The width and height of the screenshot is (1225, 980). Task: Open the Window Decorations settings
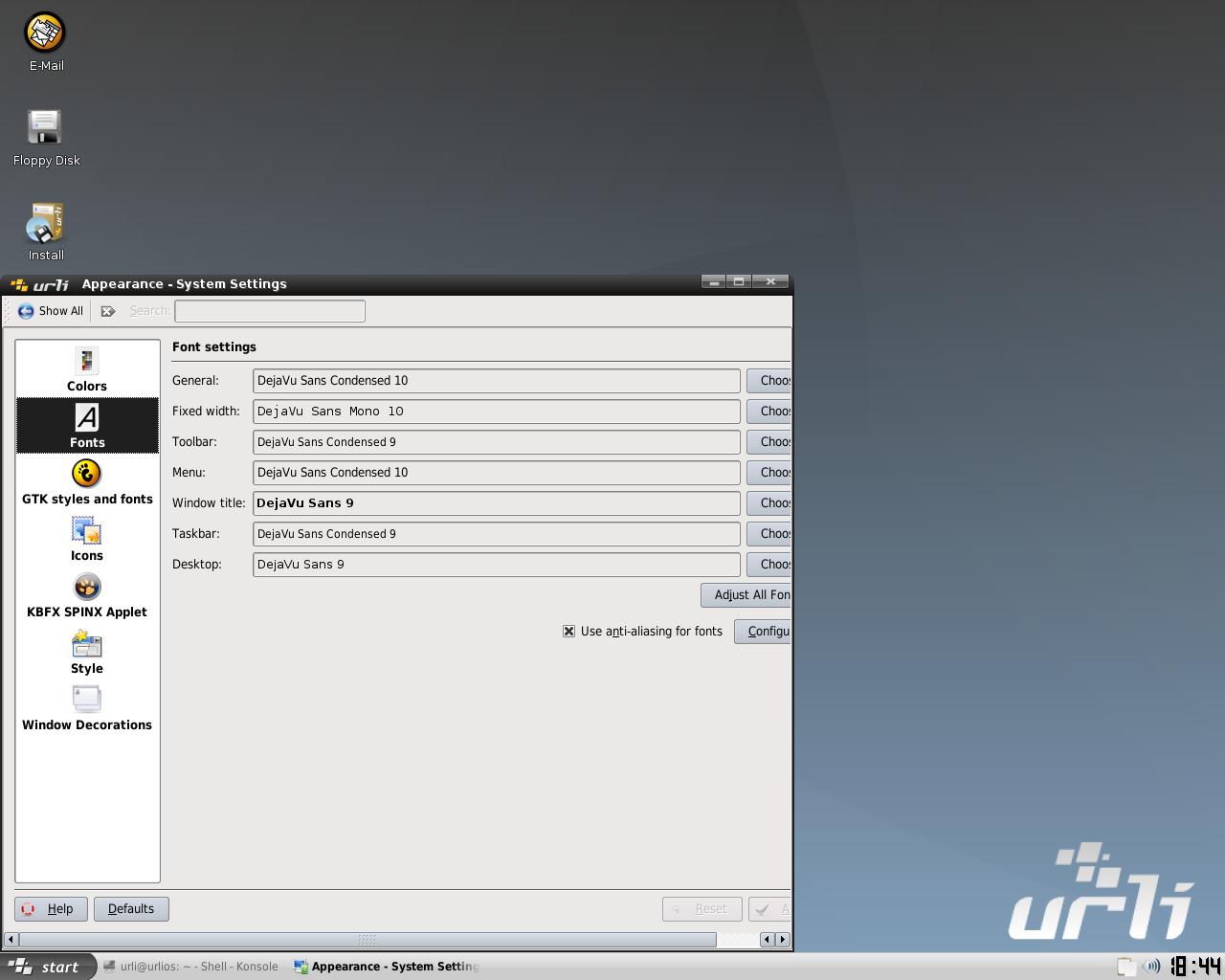(87, 708)
